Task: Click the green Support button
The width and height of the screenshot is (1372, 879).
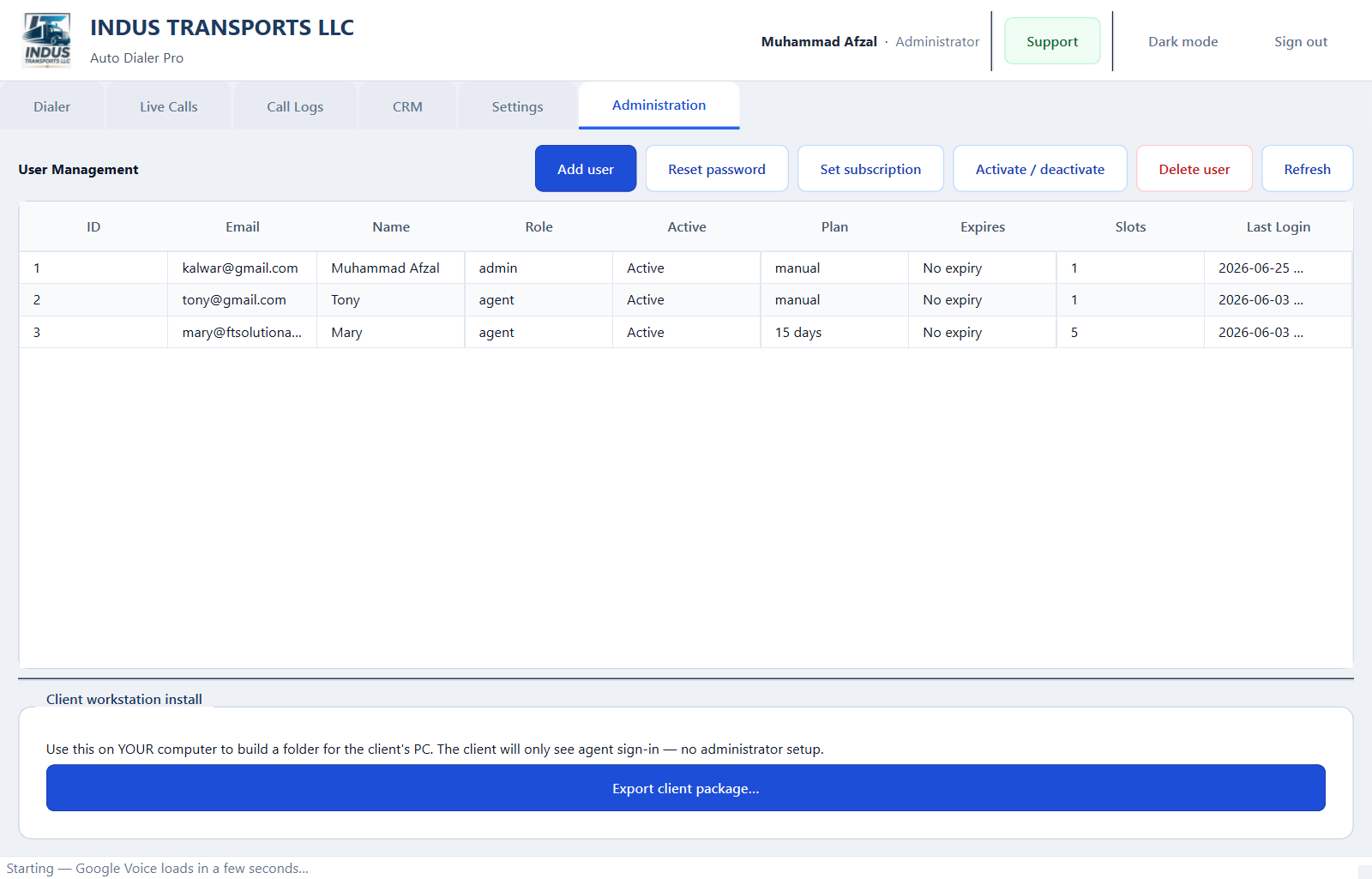Action: click(1052, 41)
